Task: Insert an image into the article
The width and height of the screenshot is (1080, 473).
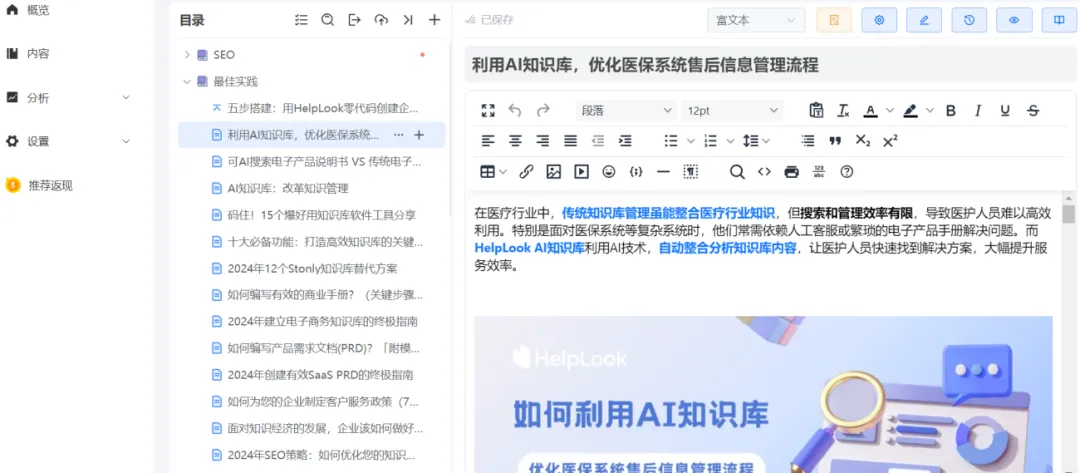Action: pyautogui.click(x=553, y=172)
